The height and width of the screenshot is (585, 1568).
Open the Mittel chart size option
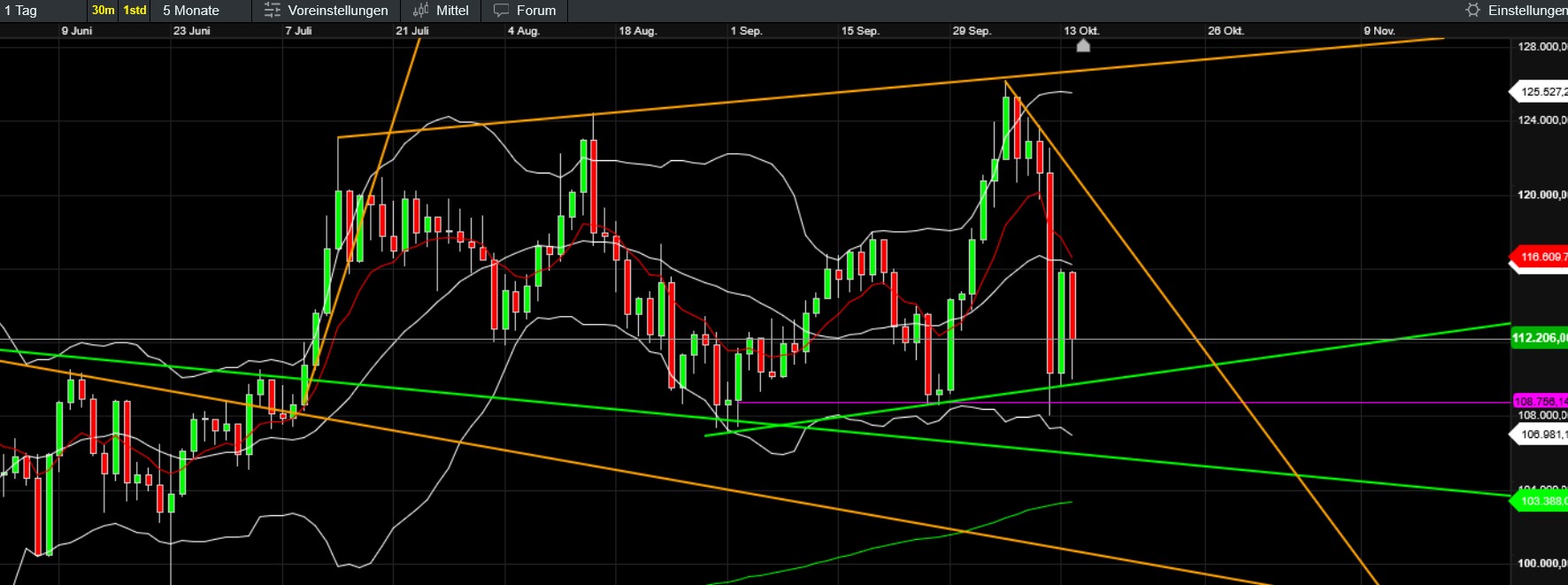pos(452,11)
